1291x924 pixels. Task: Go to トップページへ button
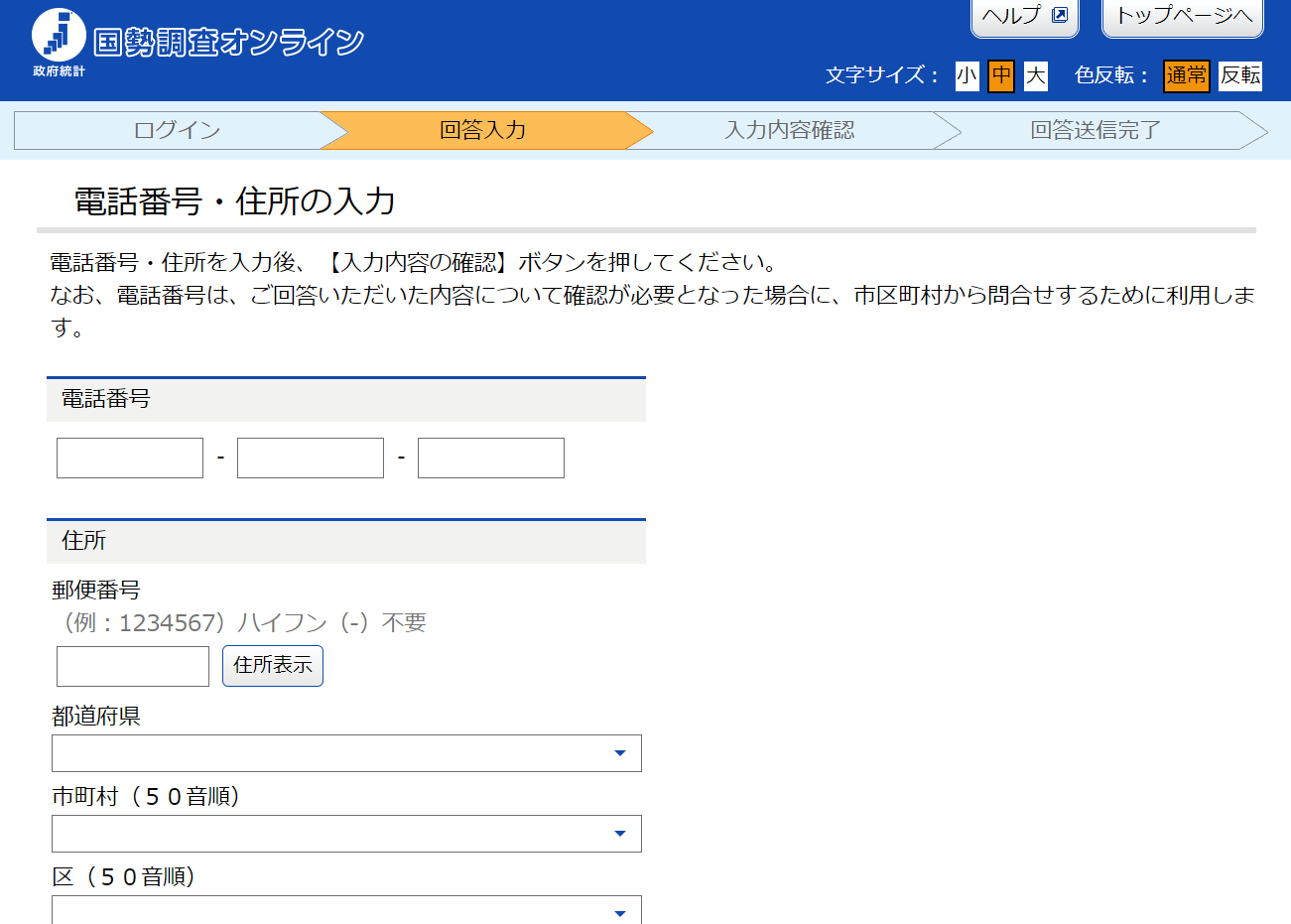[x=1183, y=17]
